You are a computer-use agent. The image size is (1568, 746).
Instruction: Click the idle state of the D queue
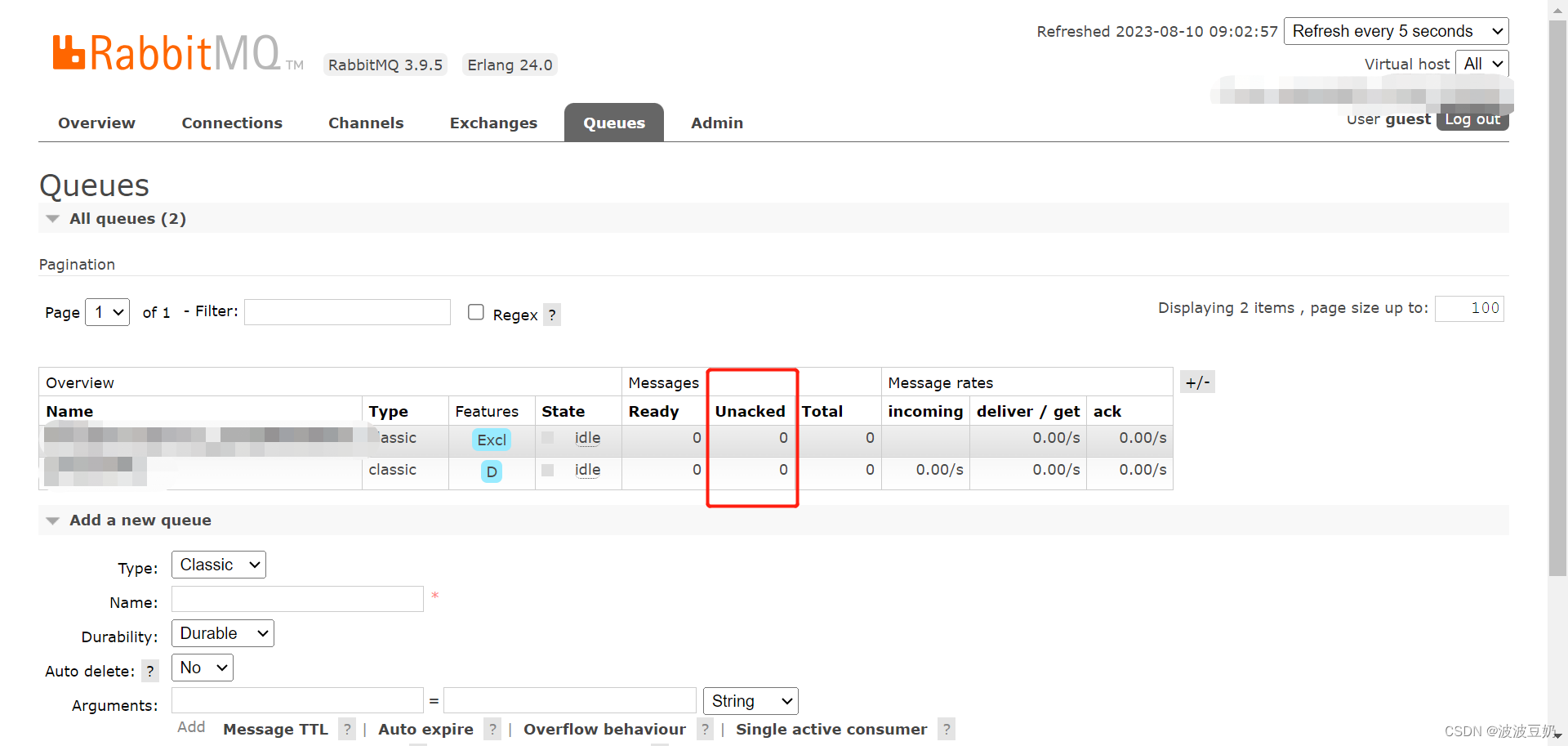click(x=587, y=470)
